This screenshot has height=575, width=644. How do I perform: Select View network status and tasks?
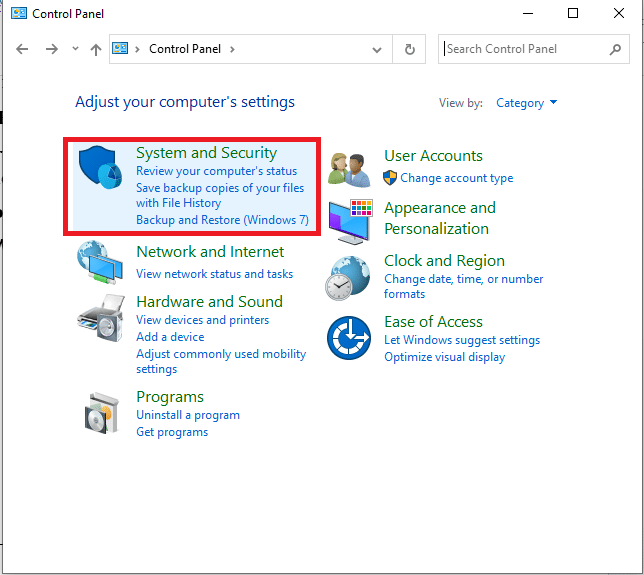(x=214, y=274)
